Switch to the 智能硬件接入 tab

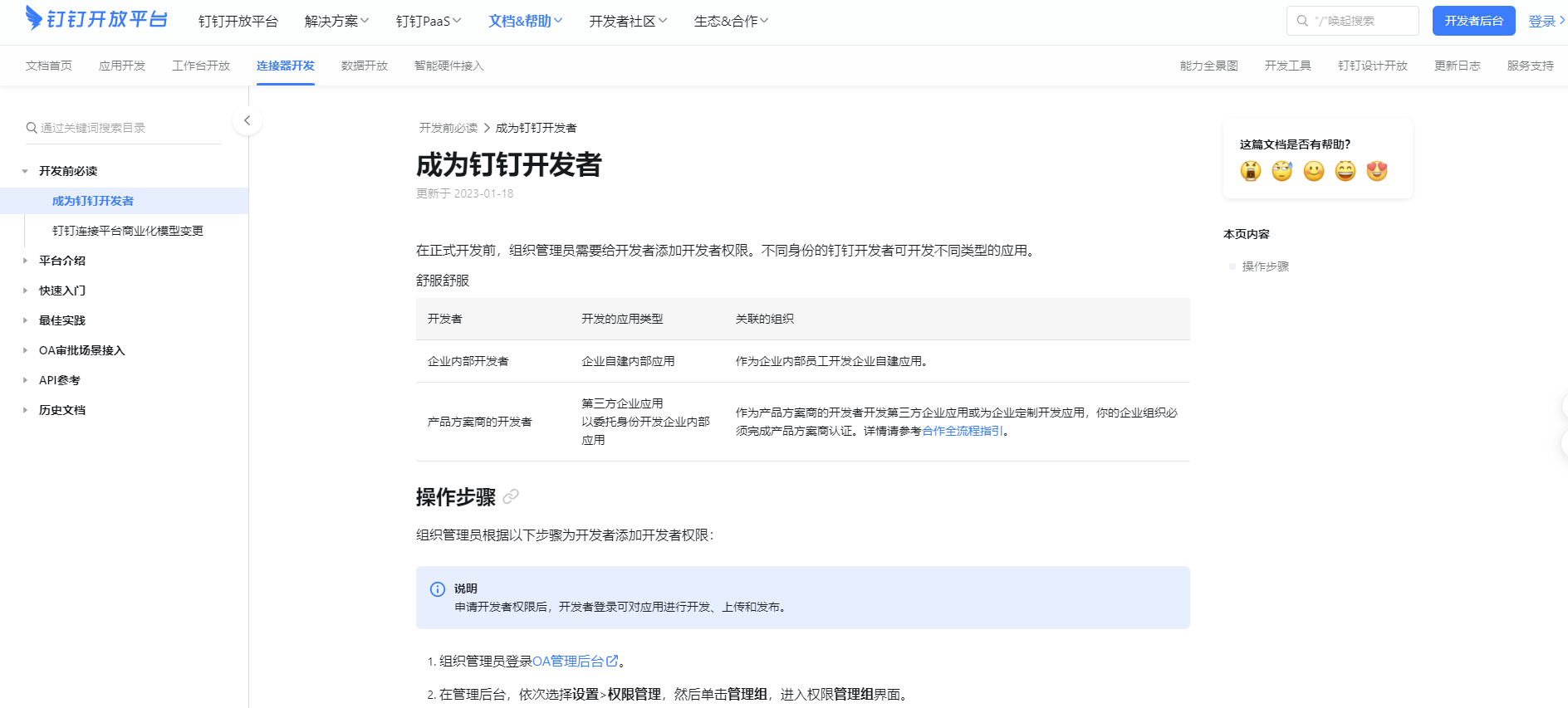pyautogui.click(x=449, y=66)
